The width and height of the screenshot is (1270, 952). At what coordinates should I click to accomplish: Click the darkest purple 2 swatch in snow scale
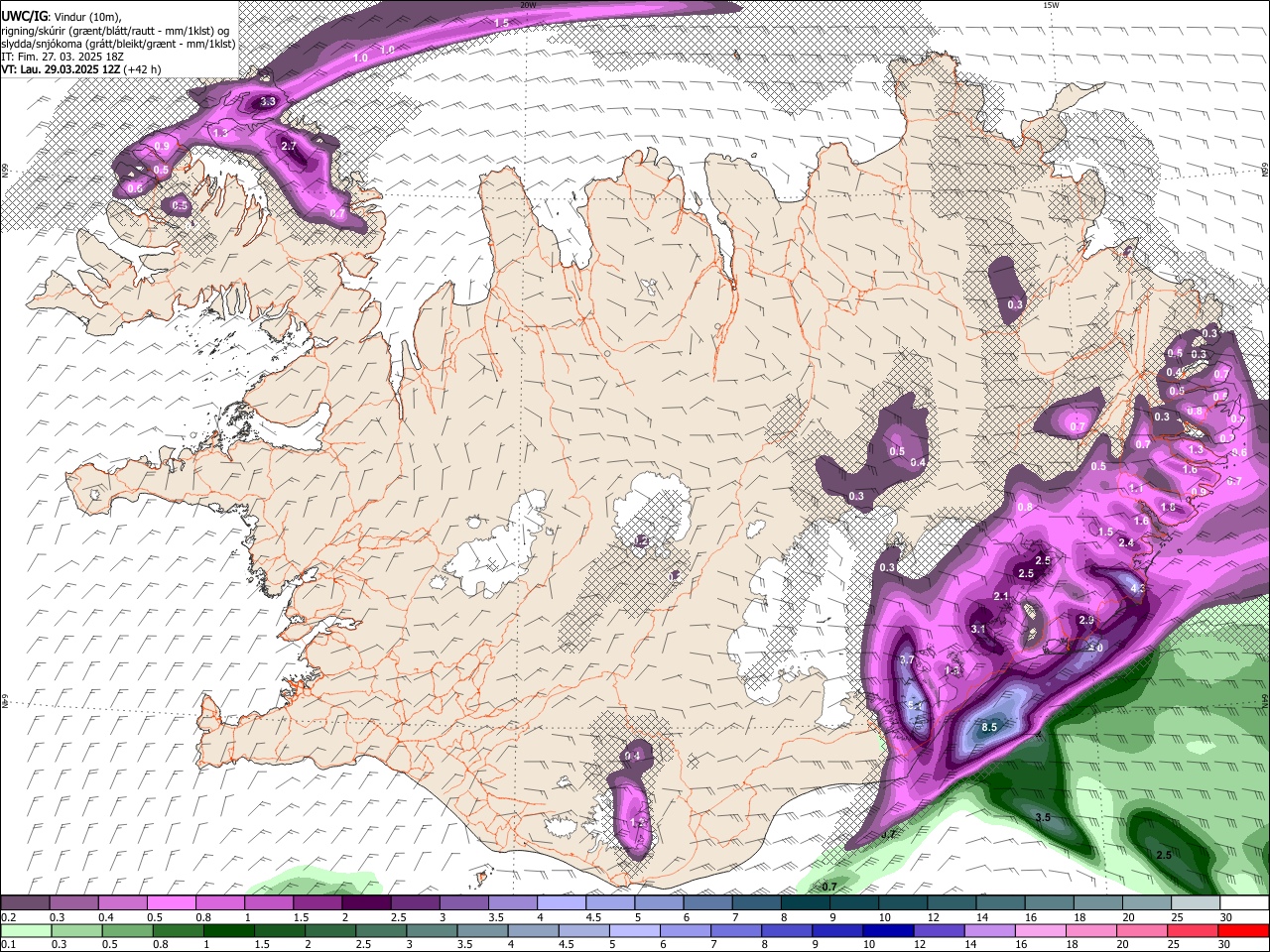pyautogui.click(x=366, y=903)
